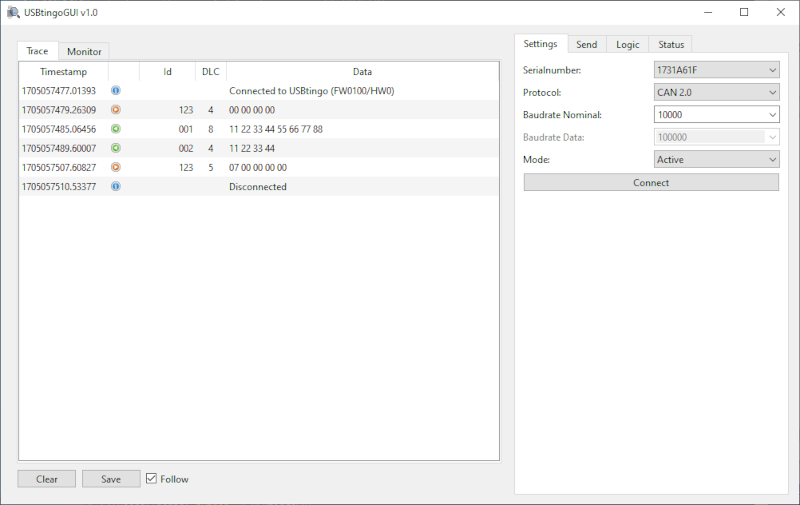This screenshot has width=800, height=505.
Task: Uncheck the Follow checkbox
Action: coord(152,479)
